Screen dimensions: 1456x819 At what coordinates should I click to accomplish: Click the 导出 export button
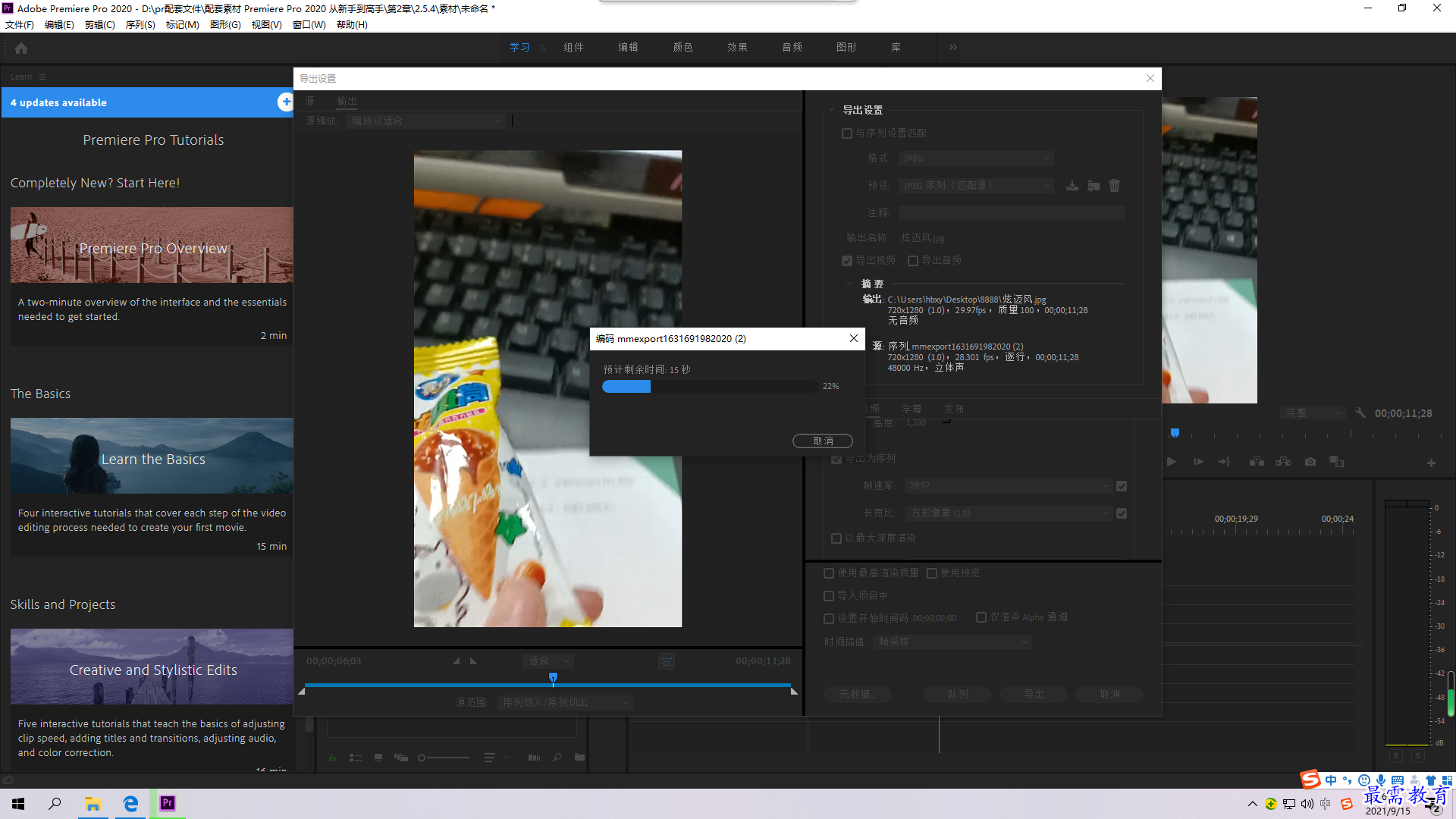(x=1034, y=695)
